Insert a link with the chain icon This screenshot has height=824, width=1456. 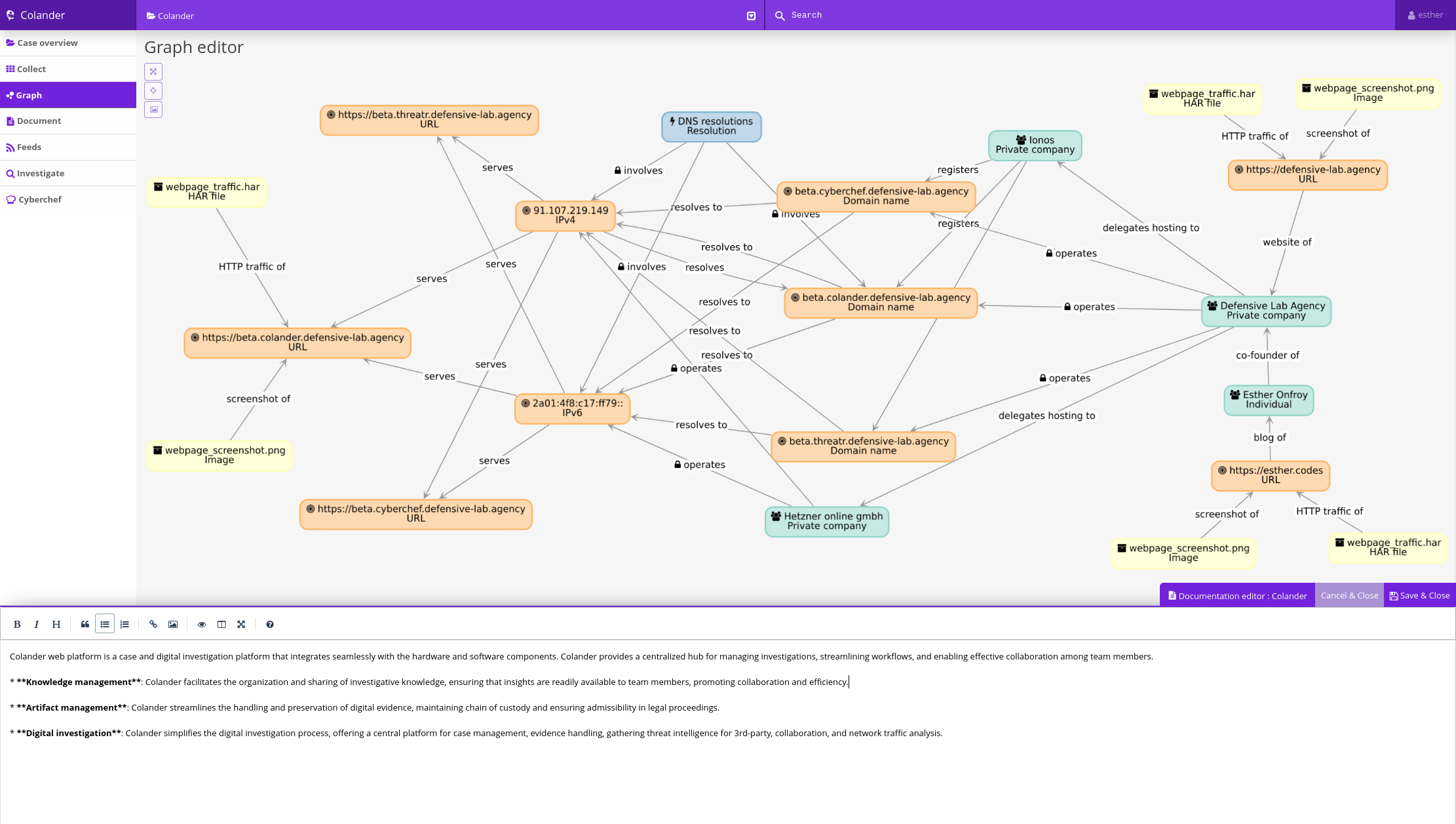(x=153, y=625)
